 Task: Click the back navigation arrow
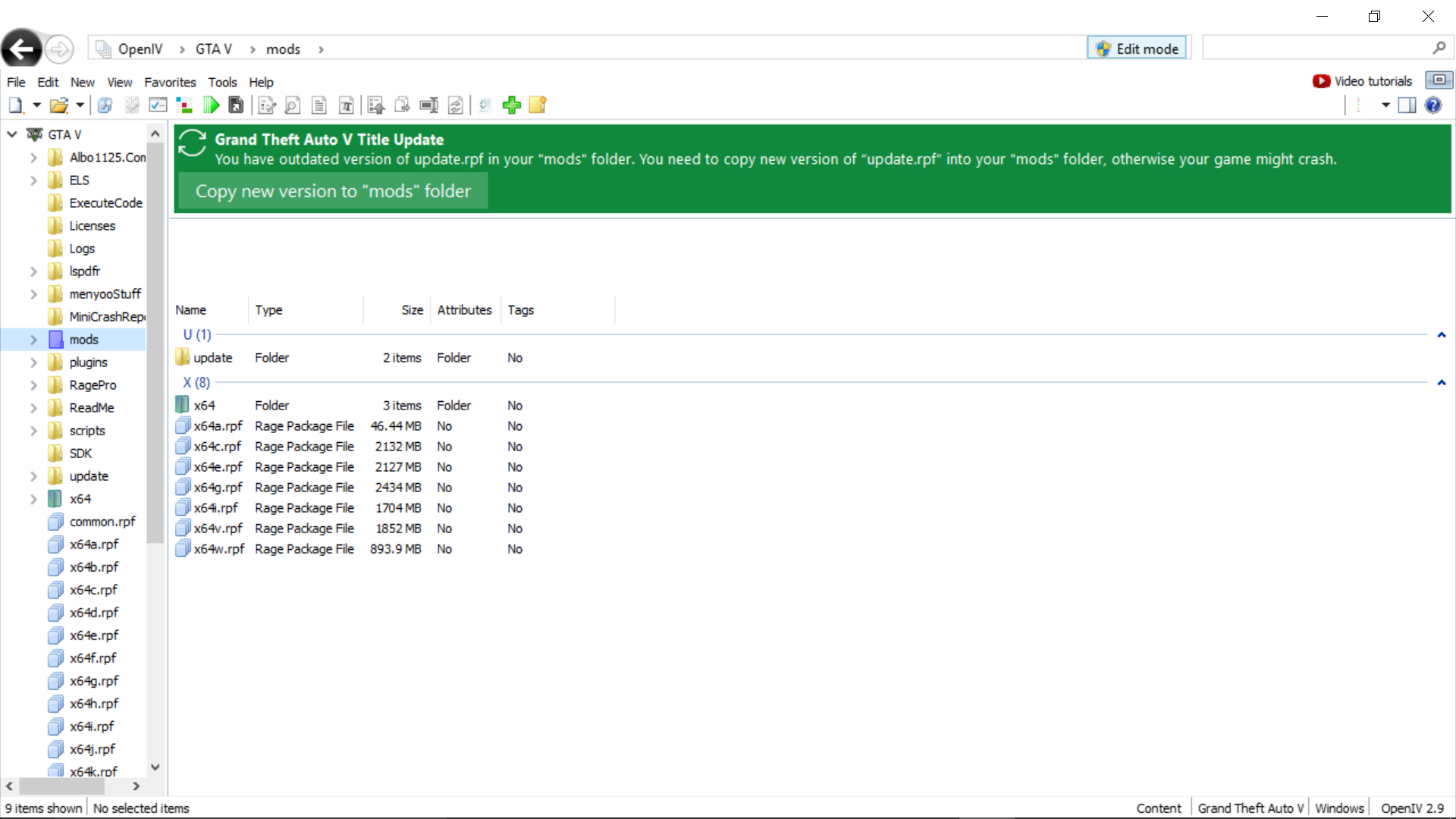tap(22, 49)
